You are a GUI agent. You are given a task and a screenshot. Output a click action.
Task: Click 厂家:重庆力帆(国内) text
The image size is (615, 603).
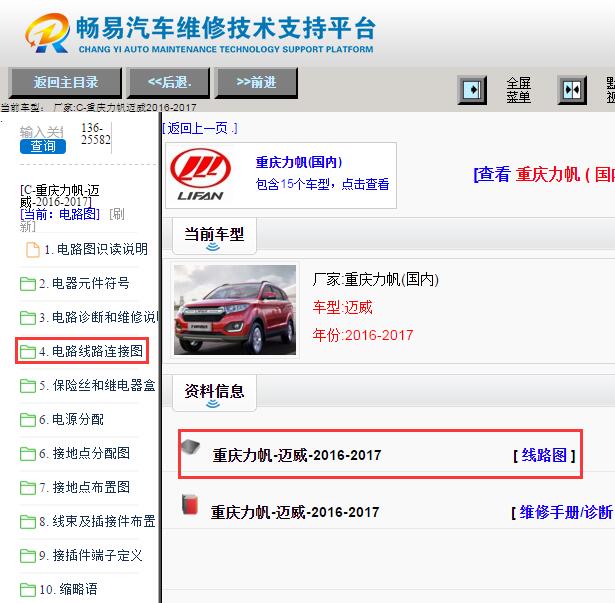[375, 280]
